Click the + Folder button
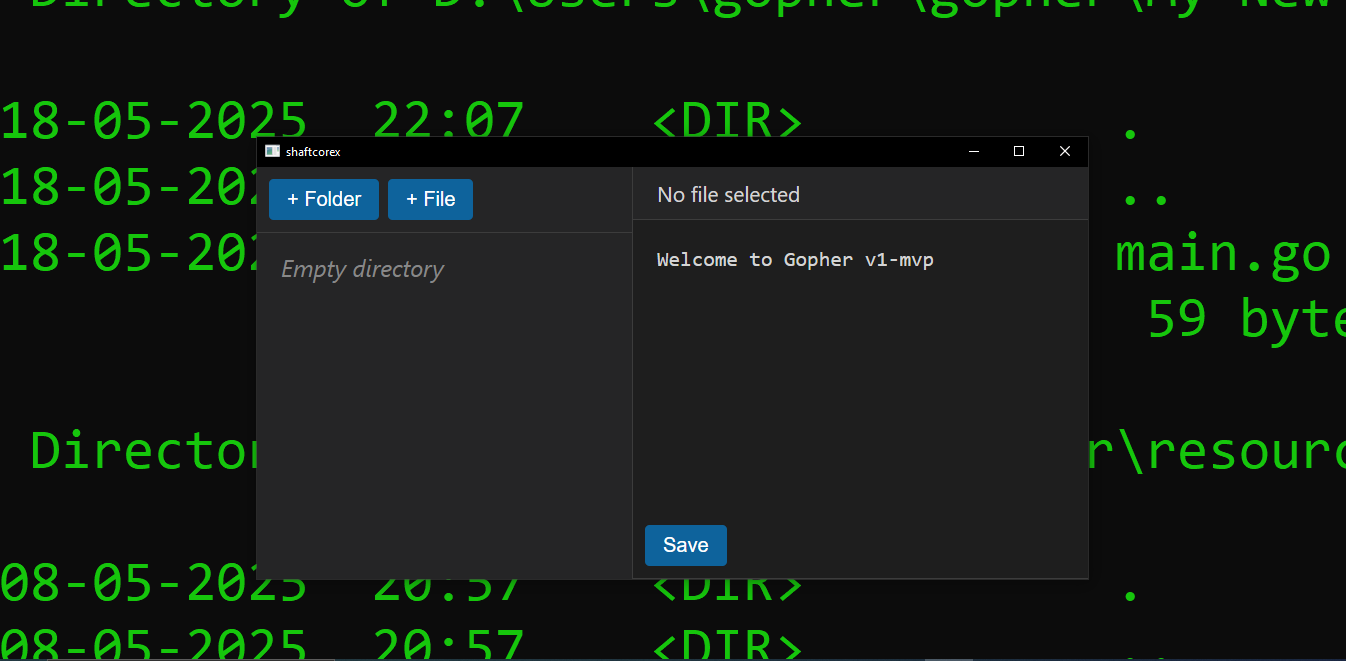This screenshot has height=661, width=1346. point(324,199)
